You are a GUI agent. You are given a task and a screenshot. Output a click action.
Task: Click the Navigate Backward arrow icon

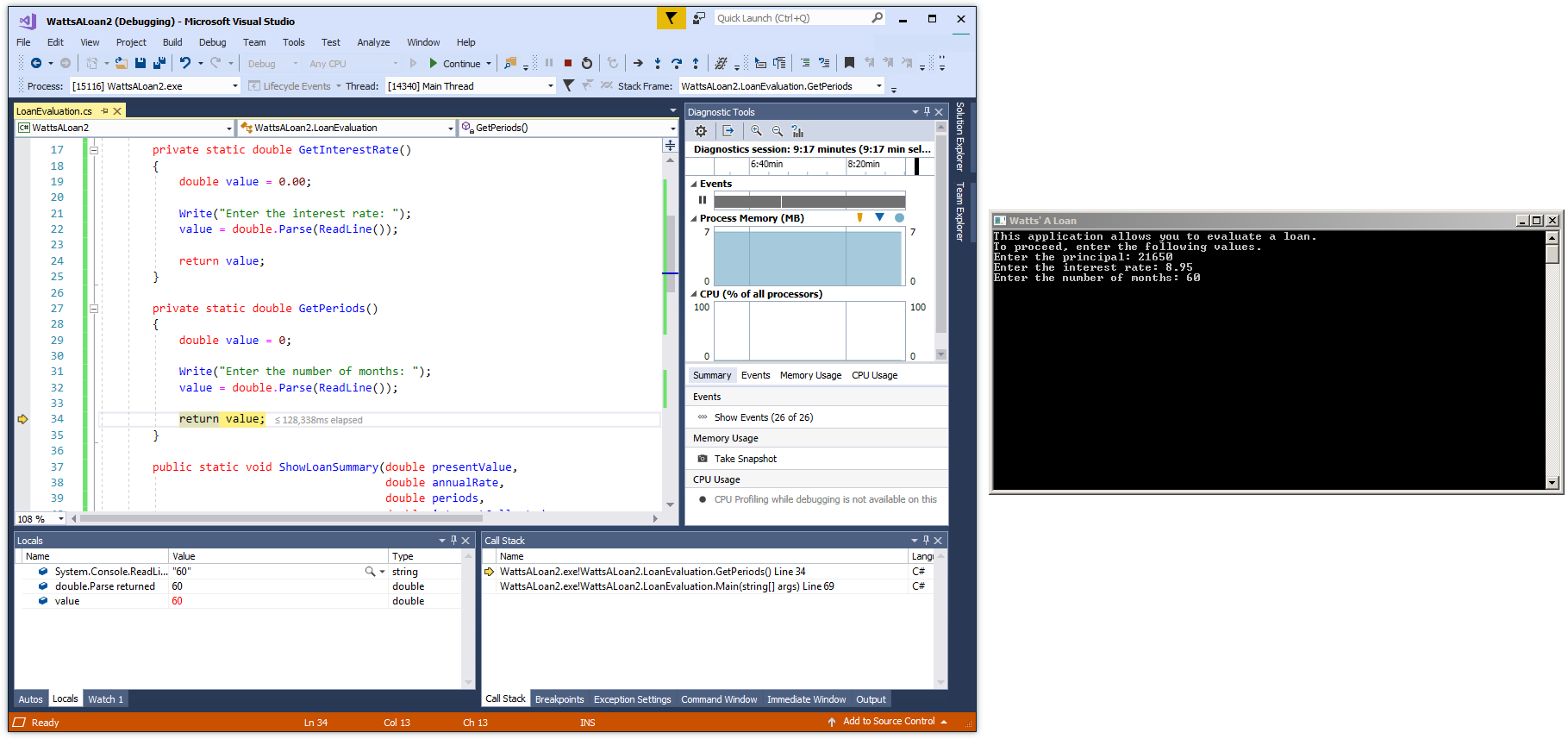(x=36, y=63)
